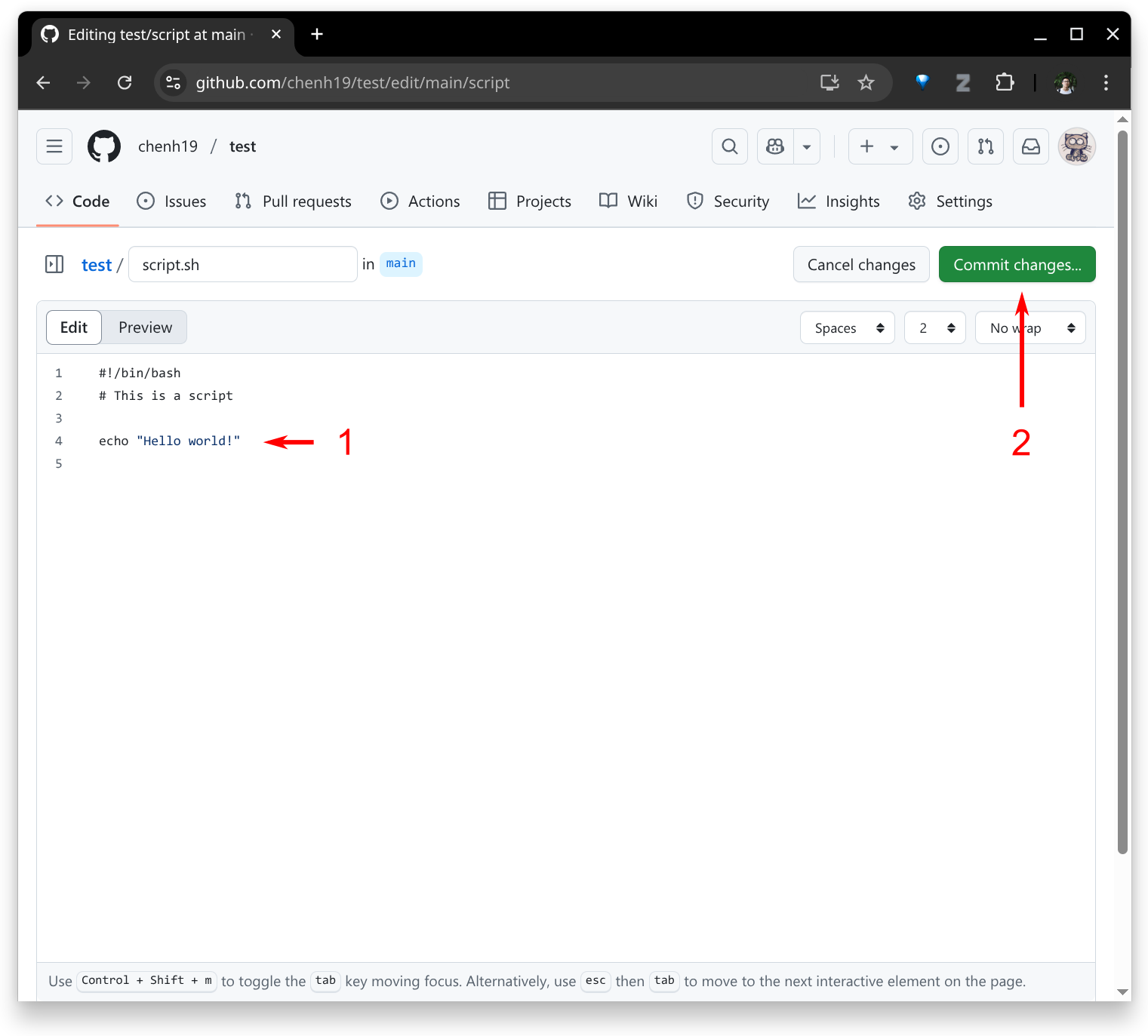Viewport: 1148px width, 1036px height.
Task: Click on line 1 #!/bin/bash
Action: pos(140,373)
